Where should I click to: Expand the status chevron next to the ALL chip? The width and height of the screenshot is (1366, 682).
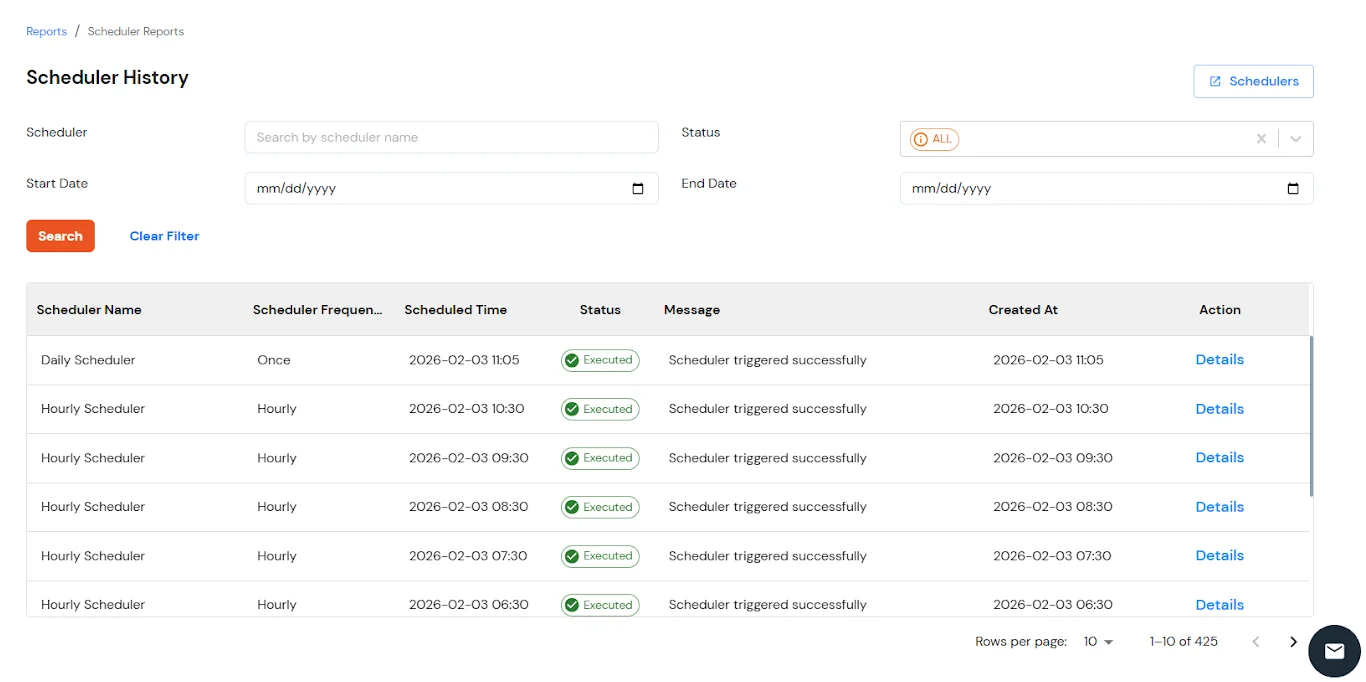1296,139
